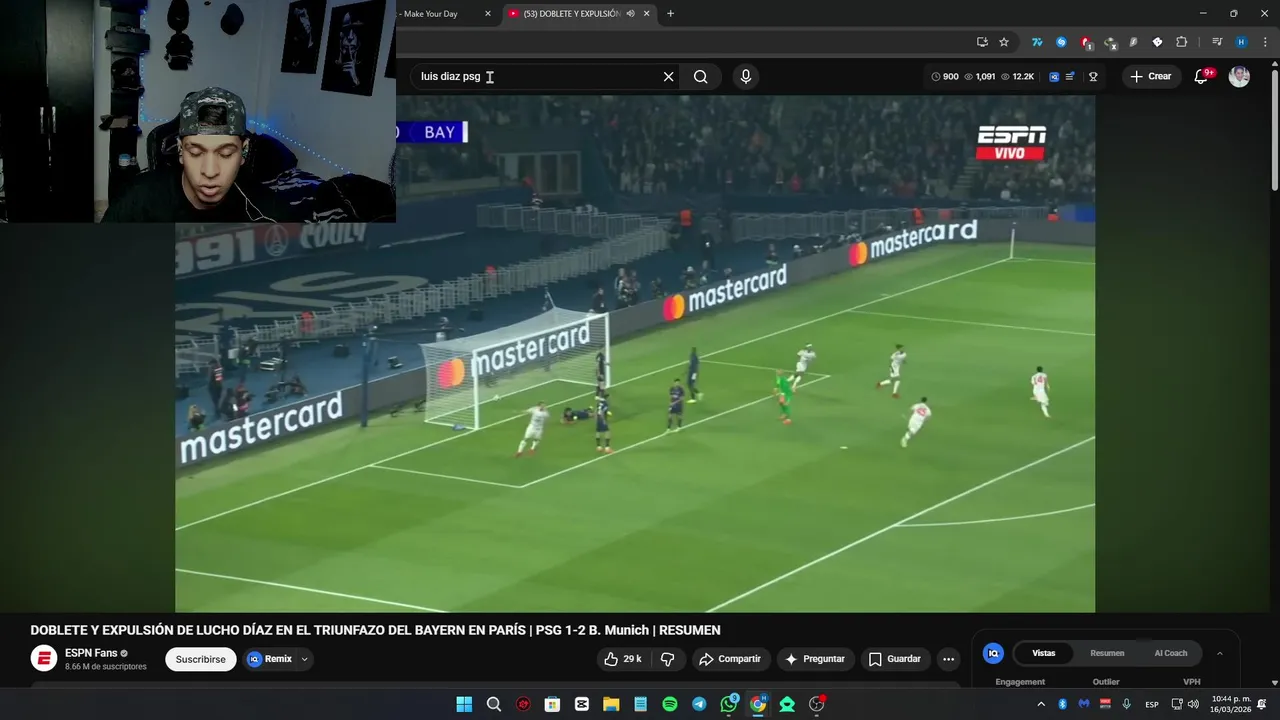1280x720 pixels.
Task: Click the Engagement label in vidIQ panel
Action: [1020, 682]
